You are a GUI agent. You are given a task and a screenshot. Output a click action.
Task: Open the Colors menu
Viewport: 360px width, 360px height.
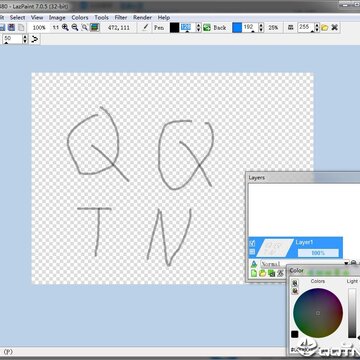[x=80, y=17]
